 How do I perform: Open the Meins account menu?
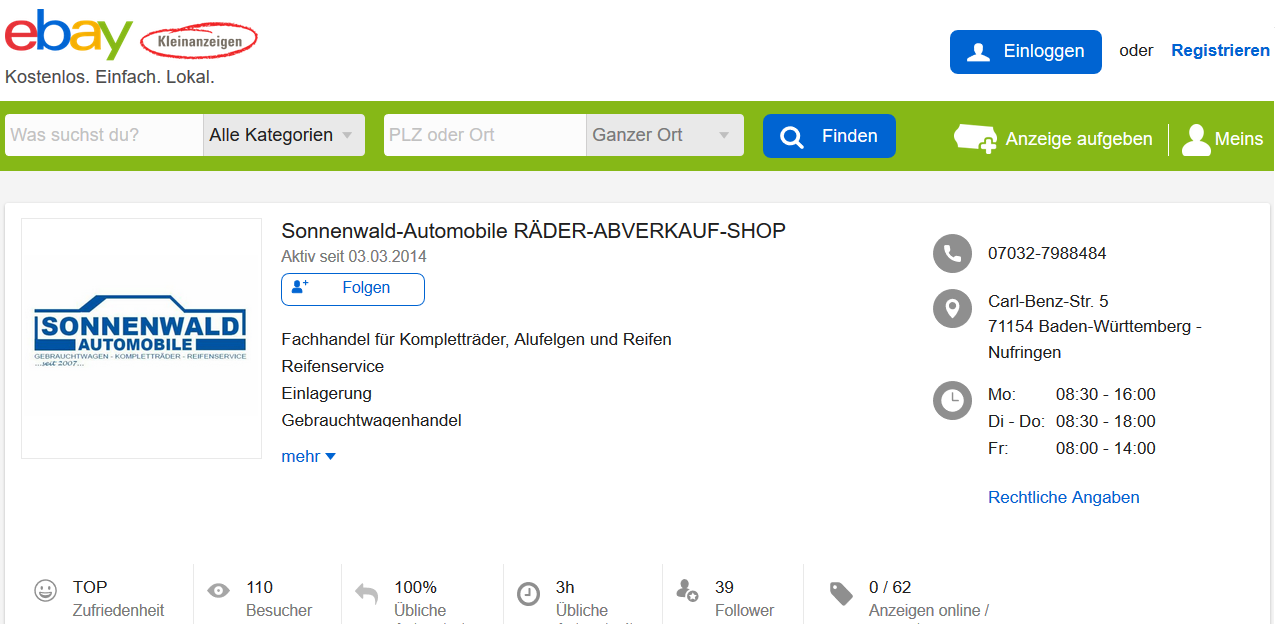(1222, 139)
